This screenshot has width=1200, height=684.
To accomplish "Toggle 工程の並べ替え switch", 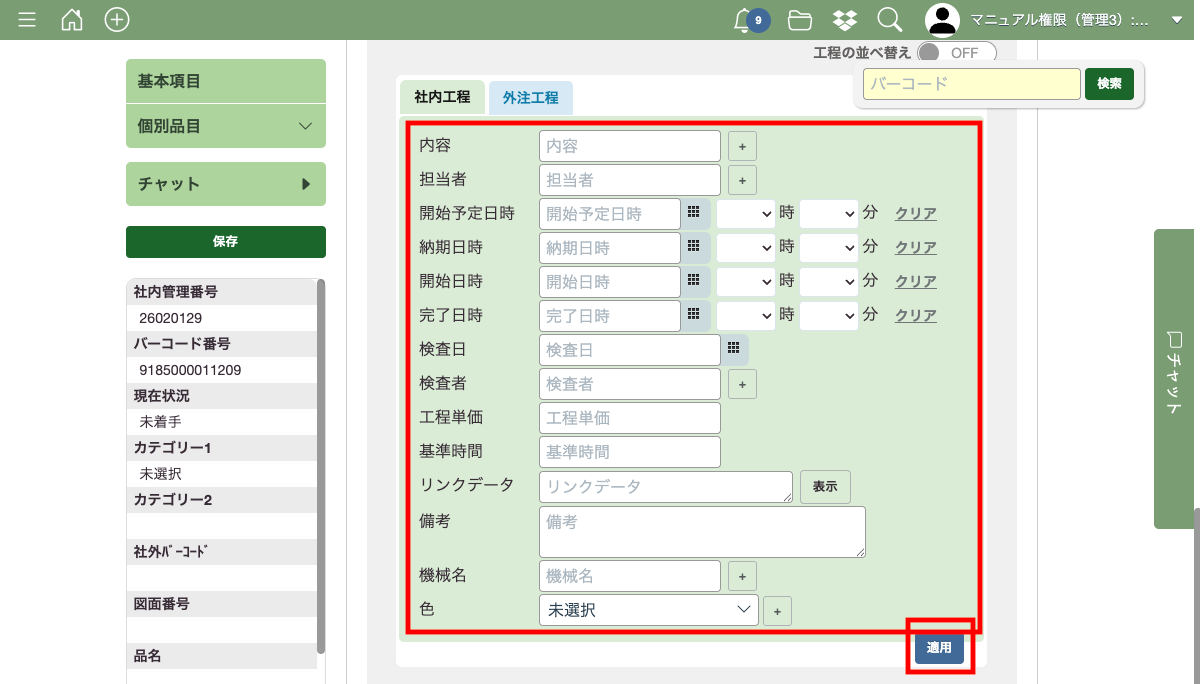I will [x=956, y=52].
